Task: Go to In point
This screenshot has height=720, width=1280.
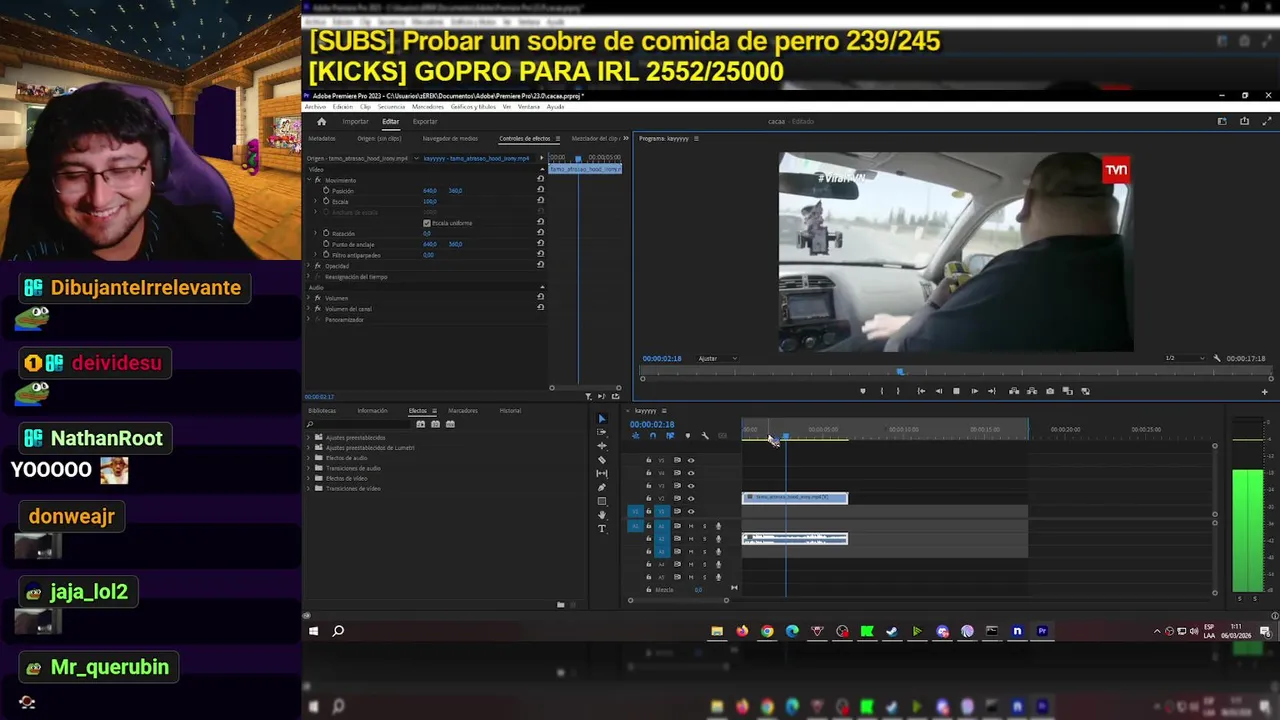Action: pos(921,391)
